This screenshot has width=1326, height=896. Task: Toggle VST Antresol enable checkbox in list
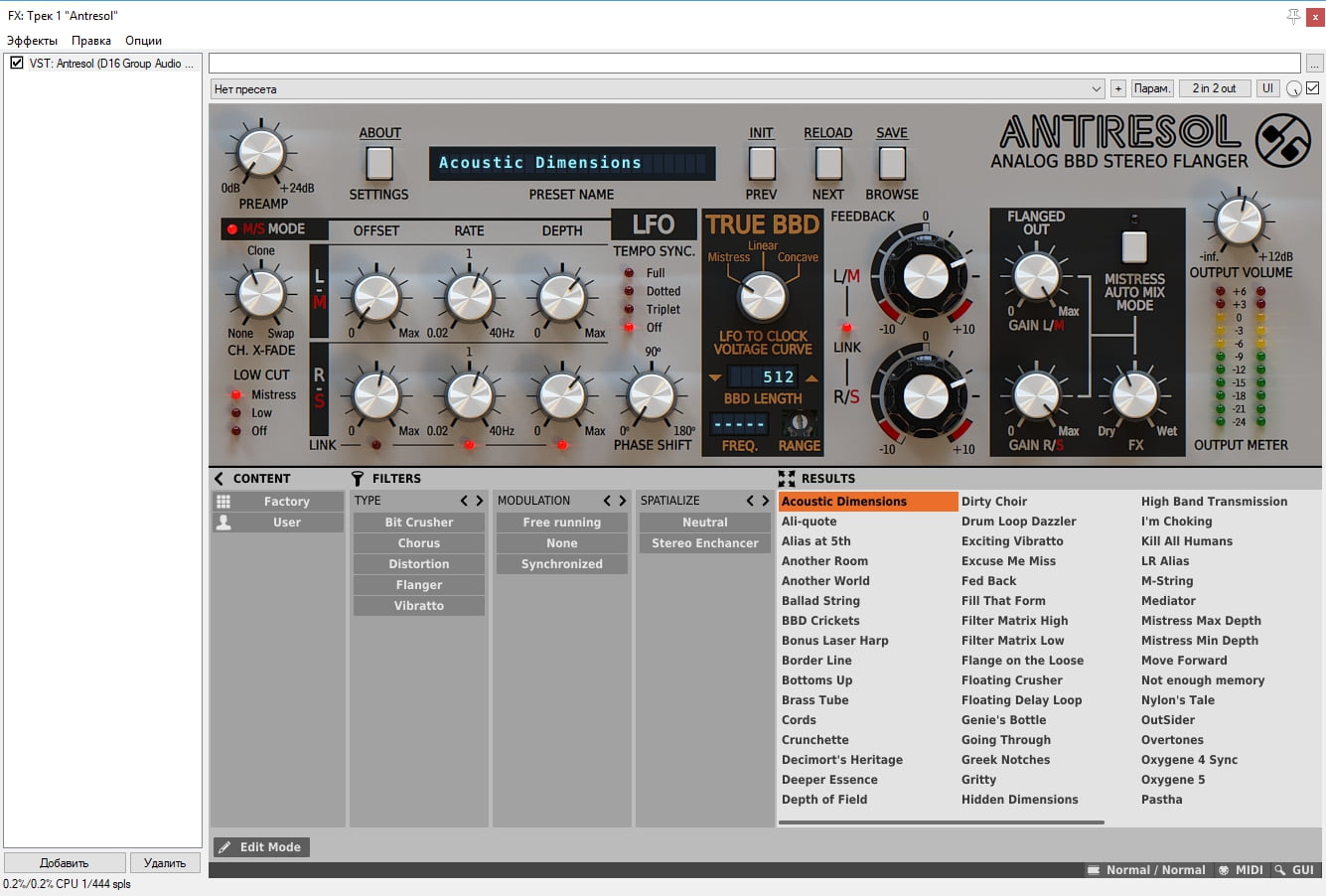tap(16, 63)
